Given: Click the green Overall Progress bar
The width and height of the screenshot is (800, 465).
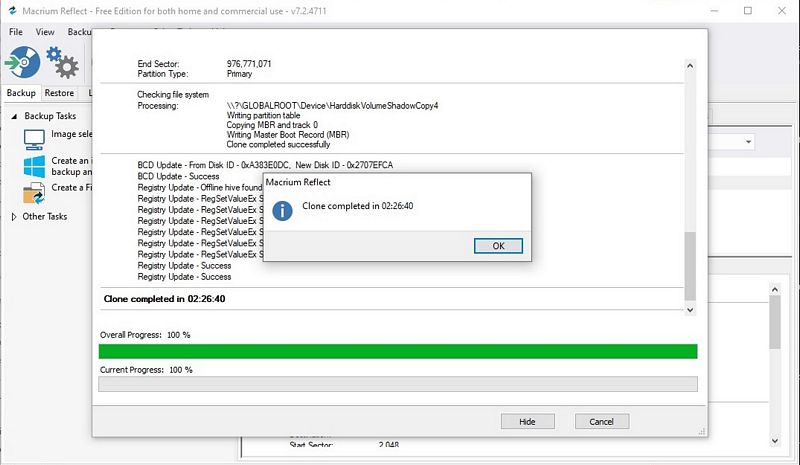Looking at the screenshot, I should [398, 351].
